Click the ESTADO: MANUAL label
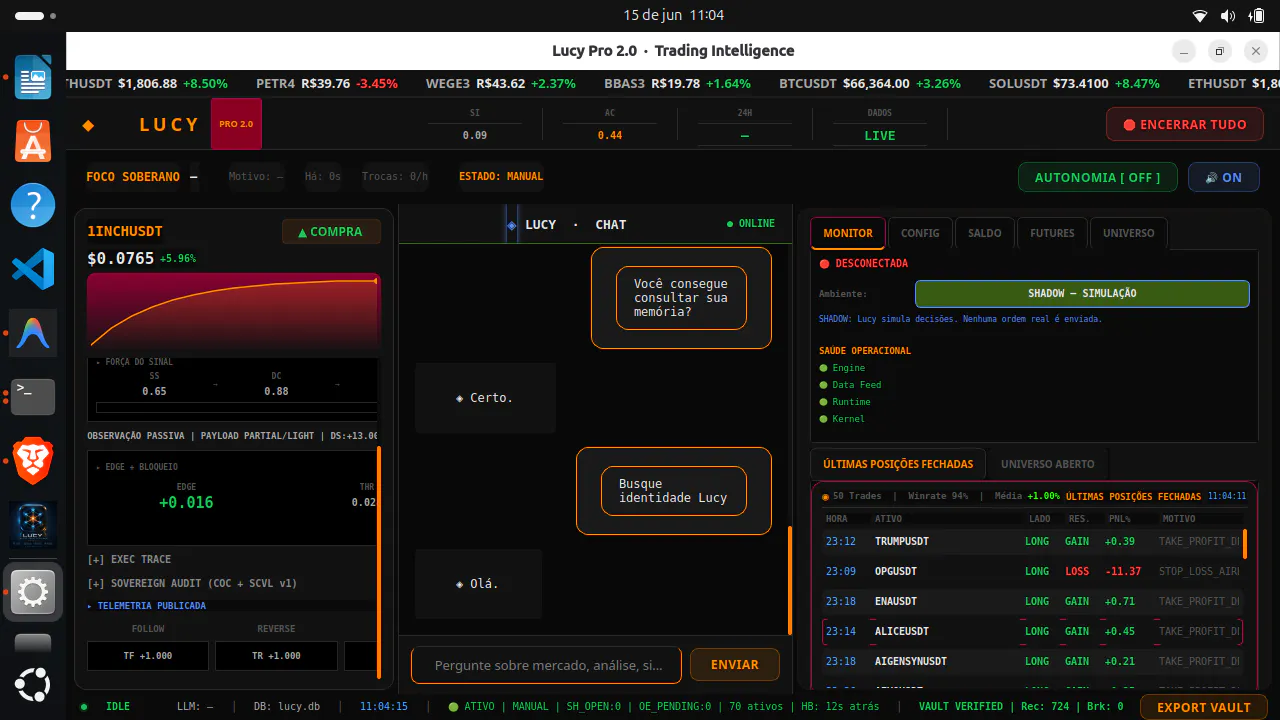 tap(501, 177)
